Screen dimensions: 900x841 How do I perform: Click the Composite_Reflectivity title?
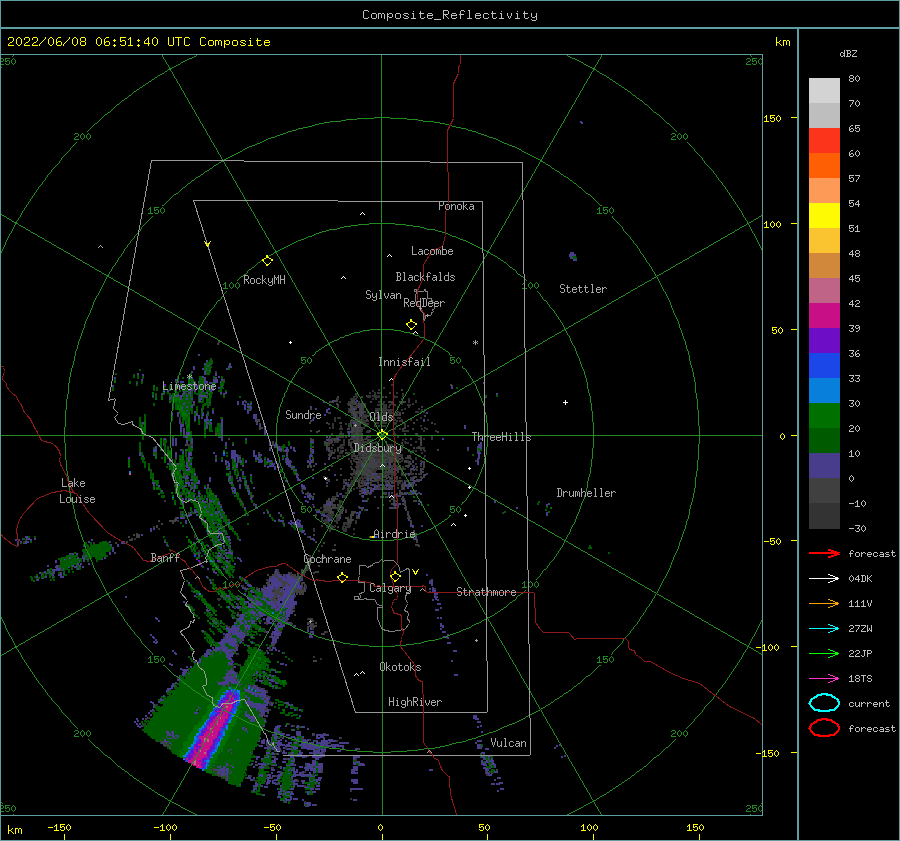point(450,15)
